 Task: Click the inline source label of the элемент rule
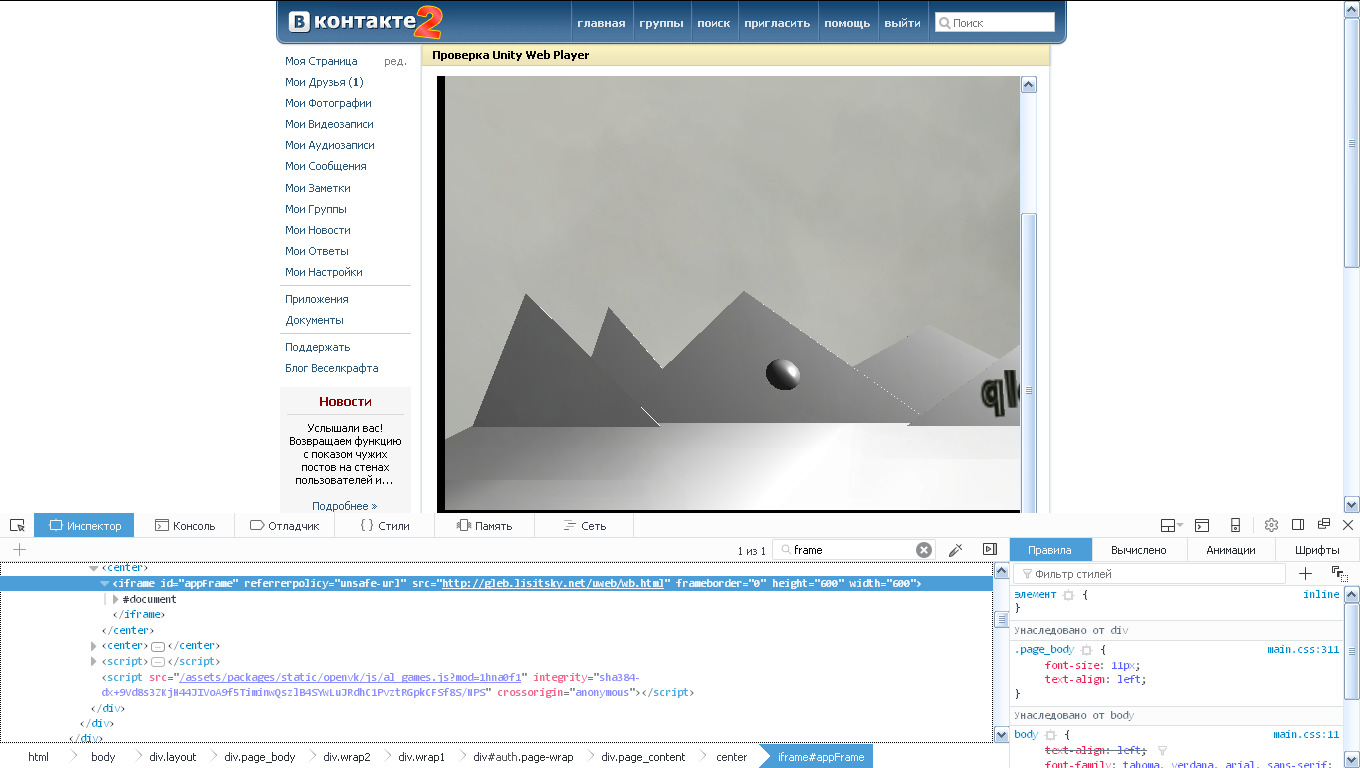(x=1321, y=594)
